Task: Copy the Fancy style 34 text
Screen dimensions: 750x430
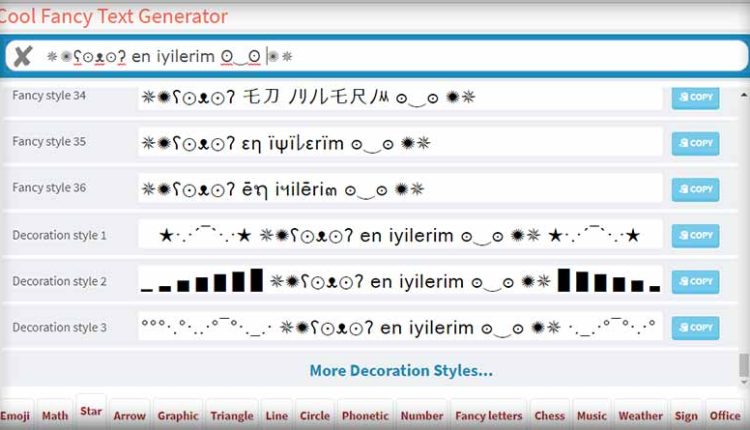Action: click(695, 98)
